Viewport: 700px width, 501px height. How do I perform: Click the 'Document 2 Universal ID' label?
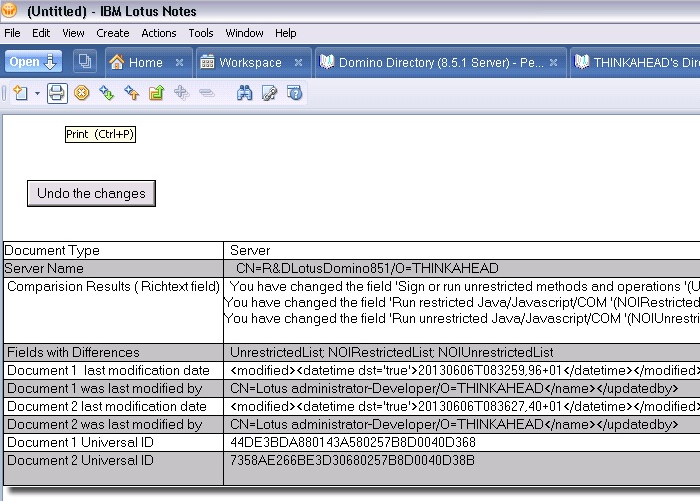[x=80, y=460]
